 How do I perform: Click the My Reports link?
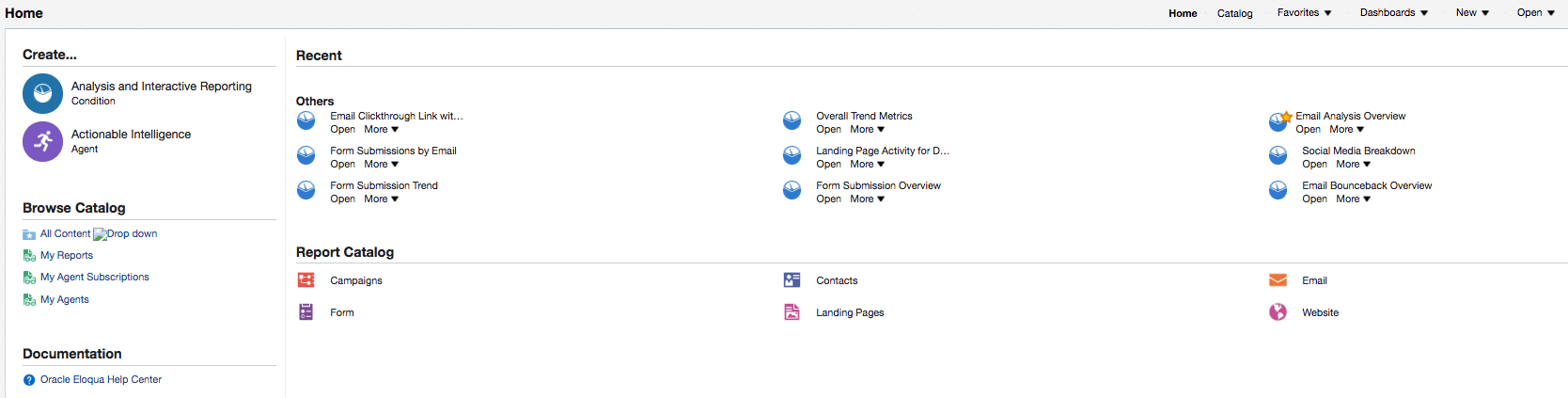[x=67, y=256]
